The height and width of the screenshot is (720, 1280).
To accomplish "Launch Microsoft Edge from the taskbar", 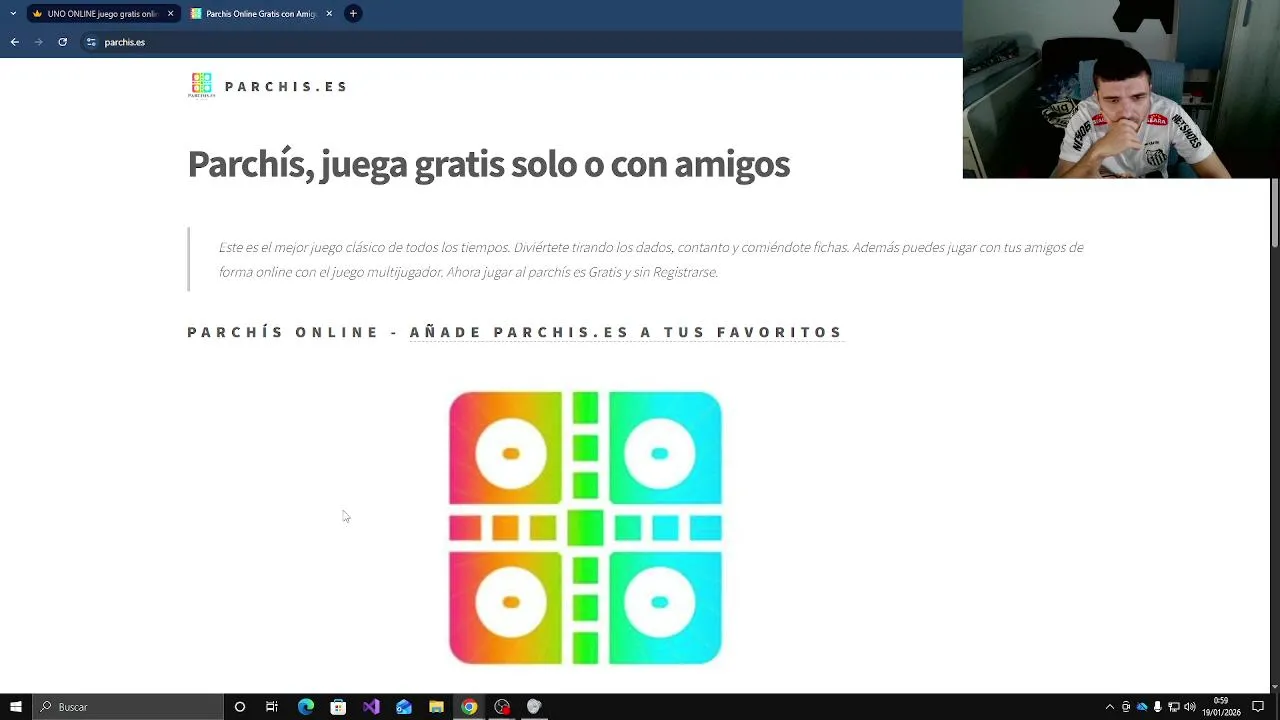I will click(x=306, y=707).
